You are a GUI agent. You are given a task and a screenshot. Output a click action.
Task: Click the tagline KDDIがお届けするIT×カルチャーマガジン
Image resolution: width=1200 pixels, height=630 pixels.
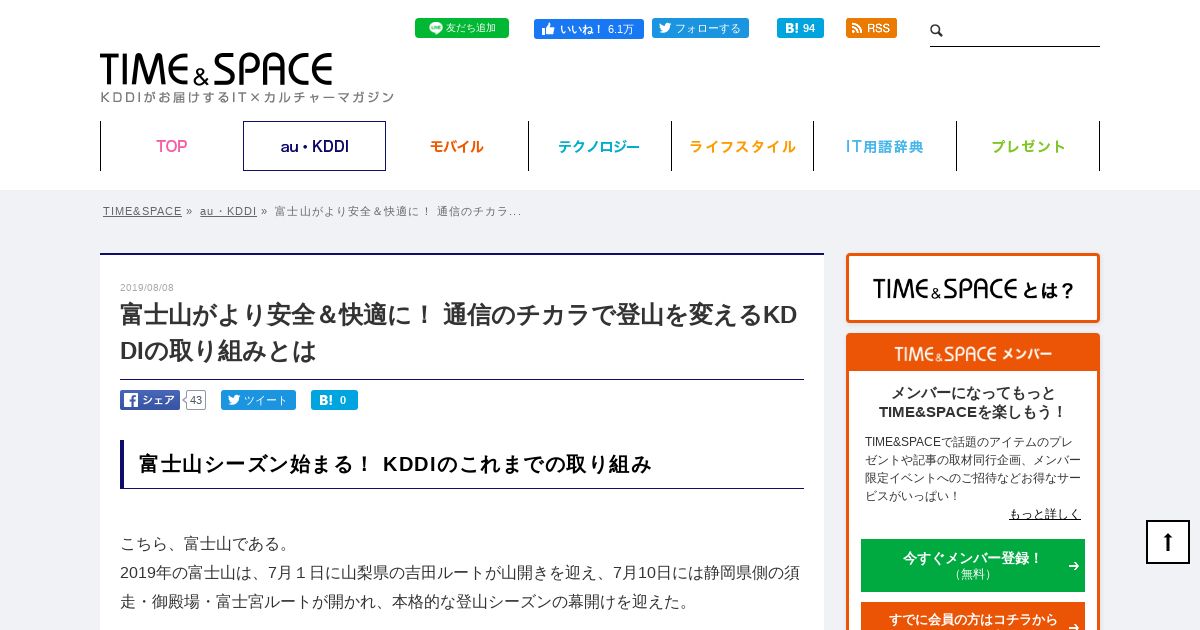pos(248,97)
